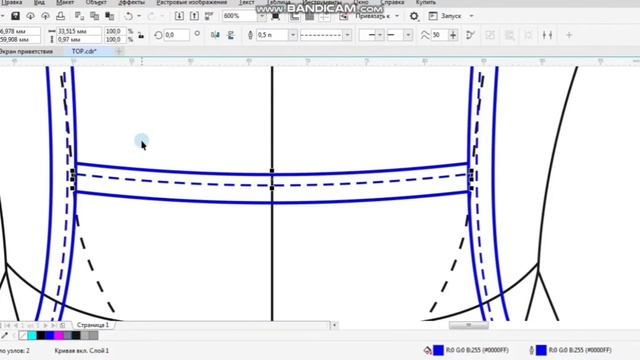Viewport: 640px width, 360px height.
Task: Switch to the TOP.cdr document tab
Action: coord(84,51)
